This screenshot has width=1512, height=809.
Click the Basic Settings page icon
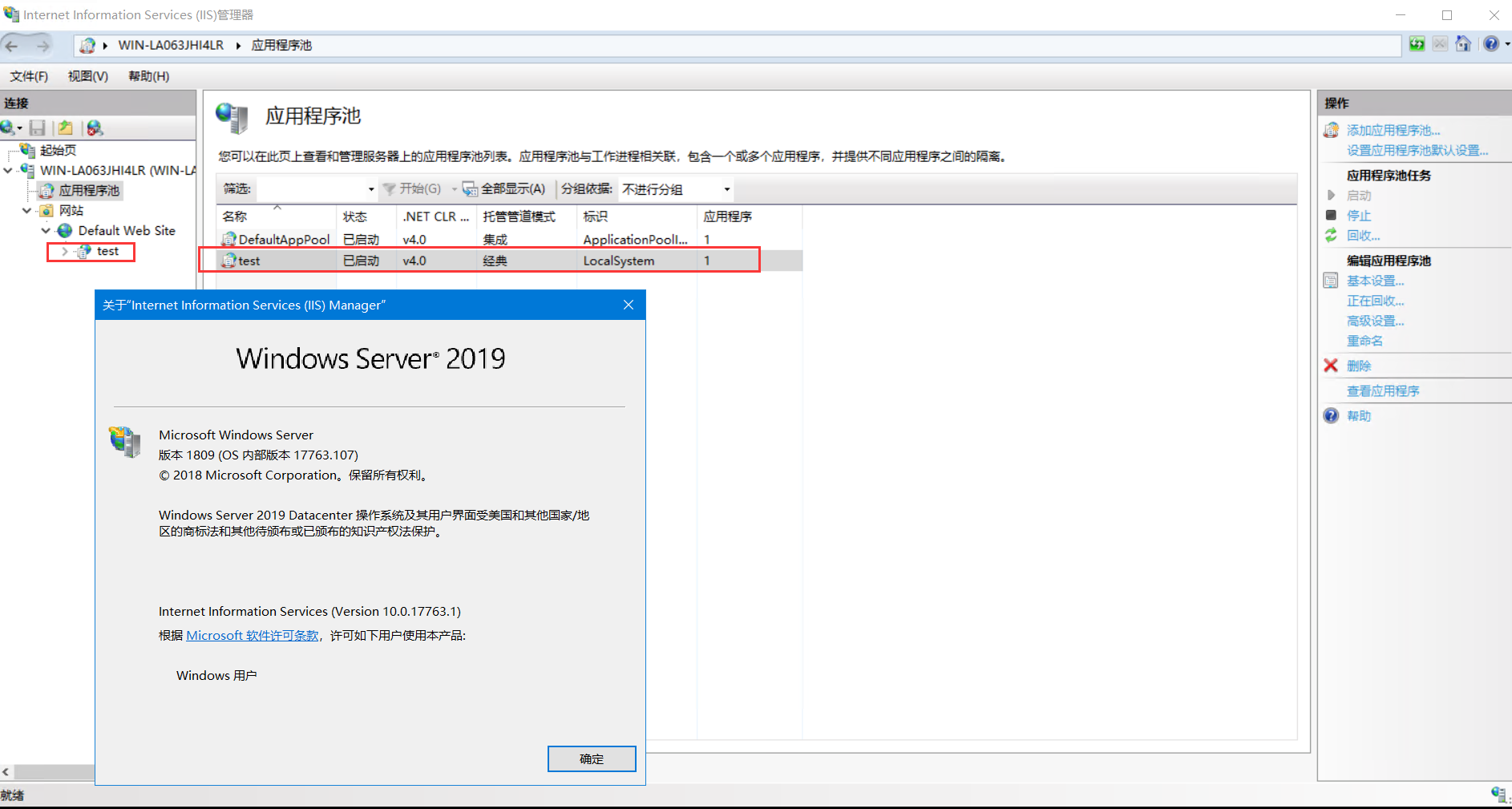coord(1331,281)
